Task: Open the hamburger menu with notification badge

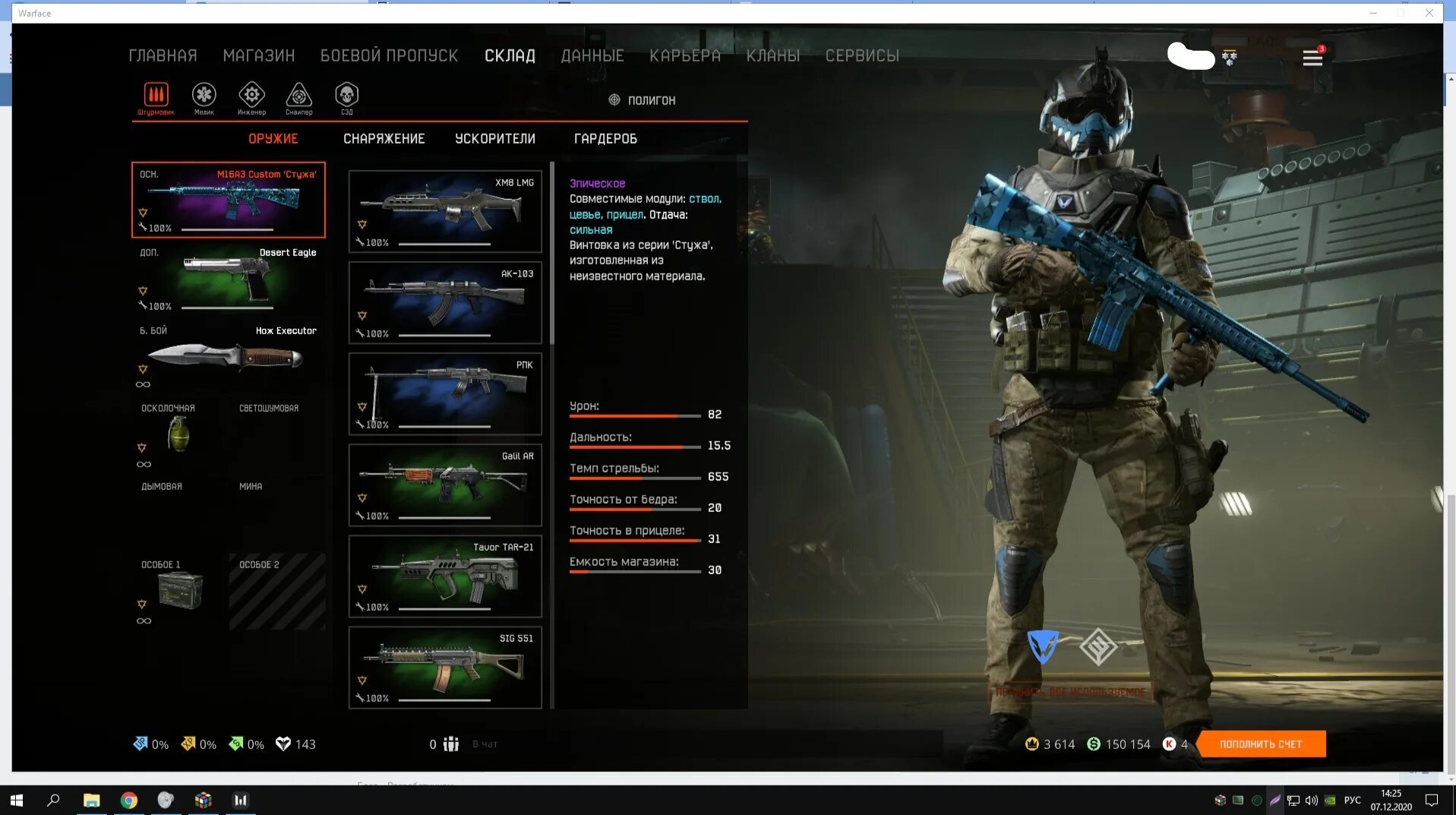Action: pos(1313,57)
